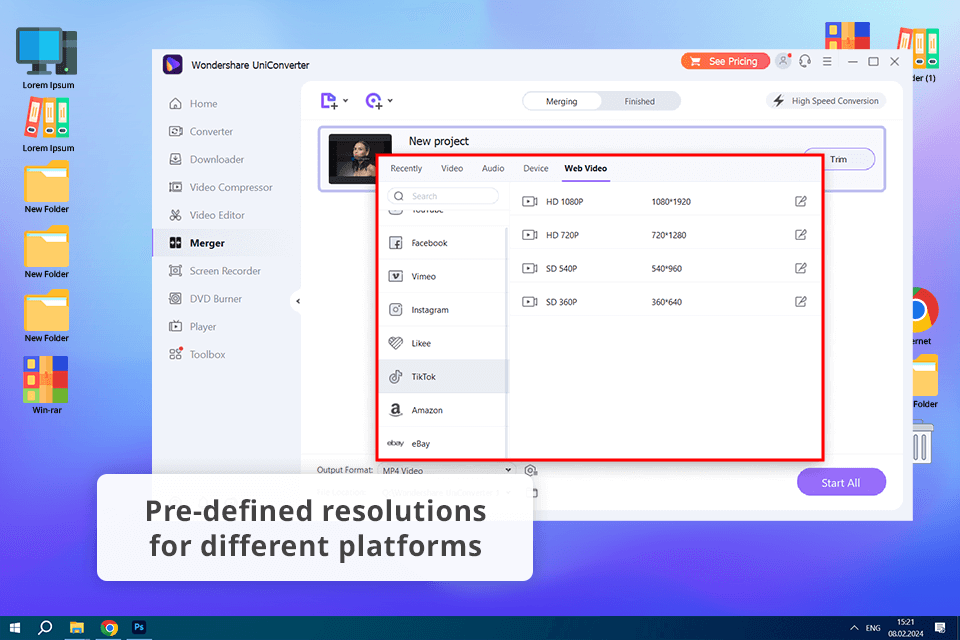Screen dimensions: 960x640
Task: Click the Add Files icon
Action: pos(329,100)
